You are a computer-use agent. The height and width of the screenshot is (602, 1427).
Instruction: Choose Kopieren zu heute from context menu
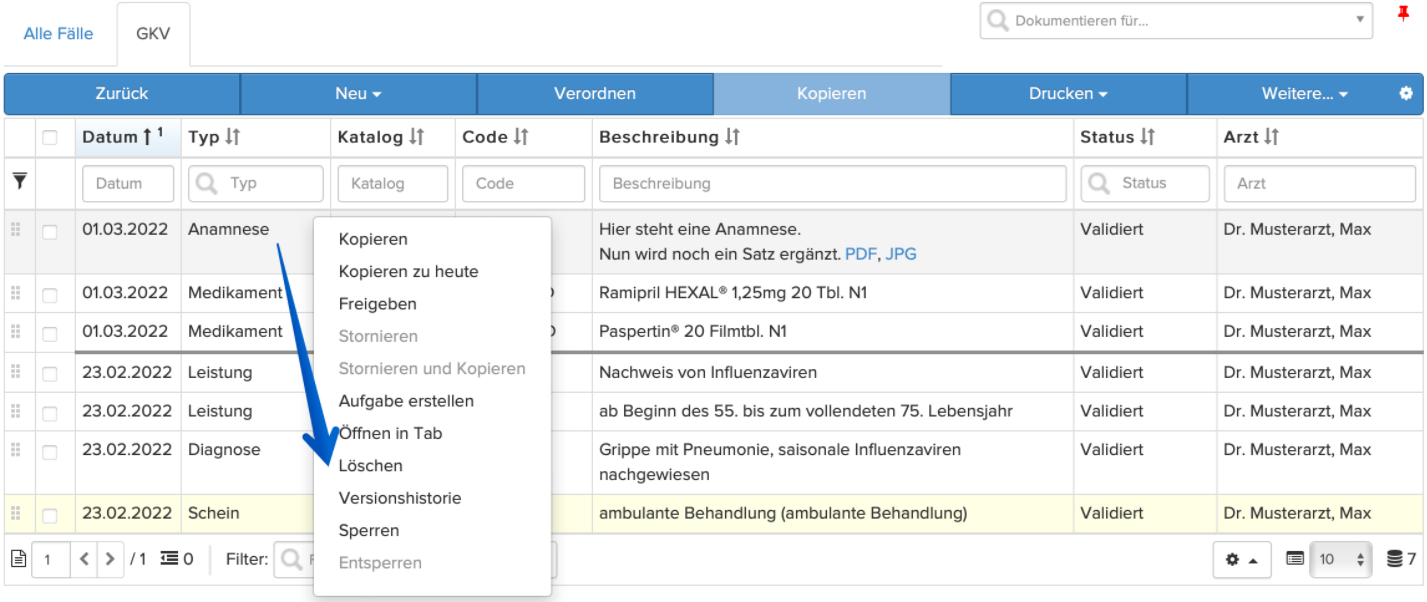(408, 271)
